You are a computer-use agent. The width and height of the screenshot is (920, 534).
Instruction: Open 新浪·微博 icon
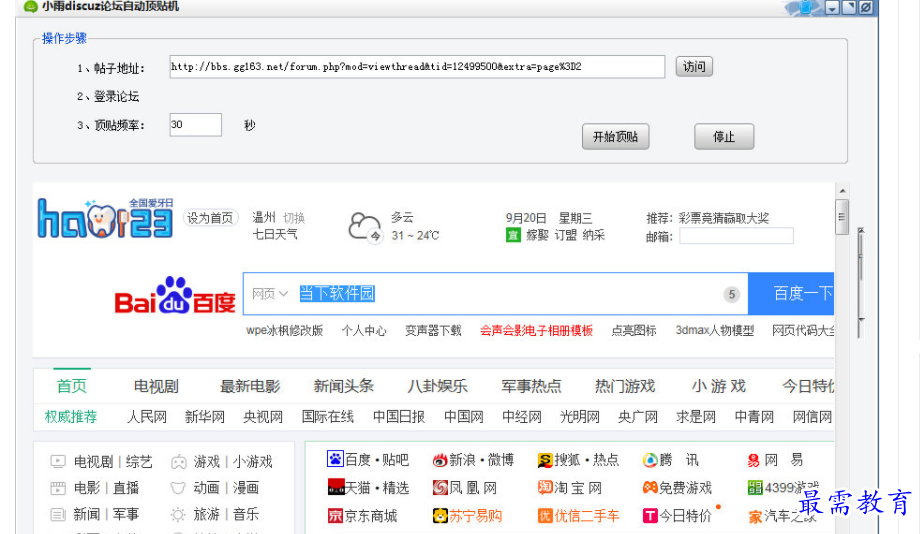point(440,460)
